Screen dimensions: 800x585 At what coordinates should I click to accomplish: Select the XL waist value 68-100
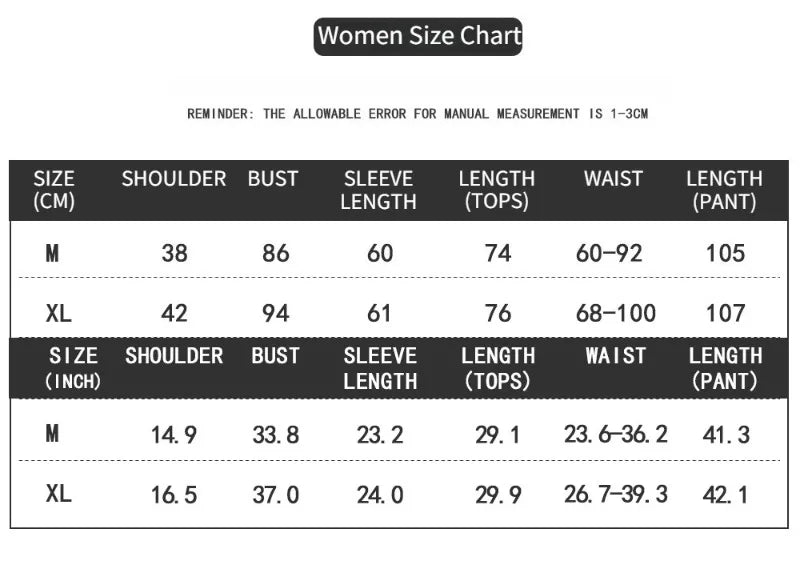pos(616,313)
